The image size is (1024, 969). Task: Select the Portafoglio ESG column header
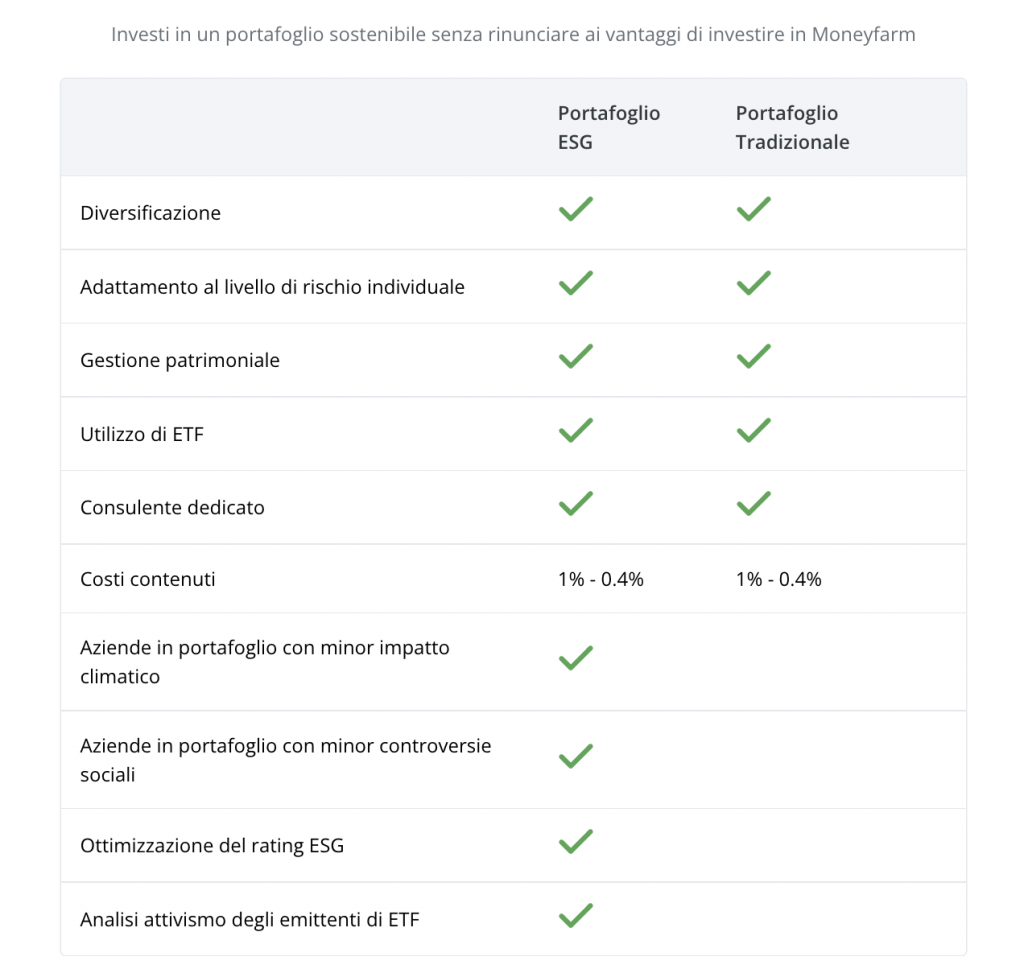tap(609, 127)
